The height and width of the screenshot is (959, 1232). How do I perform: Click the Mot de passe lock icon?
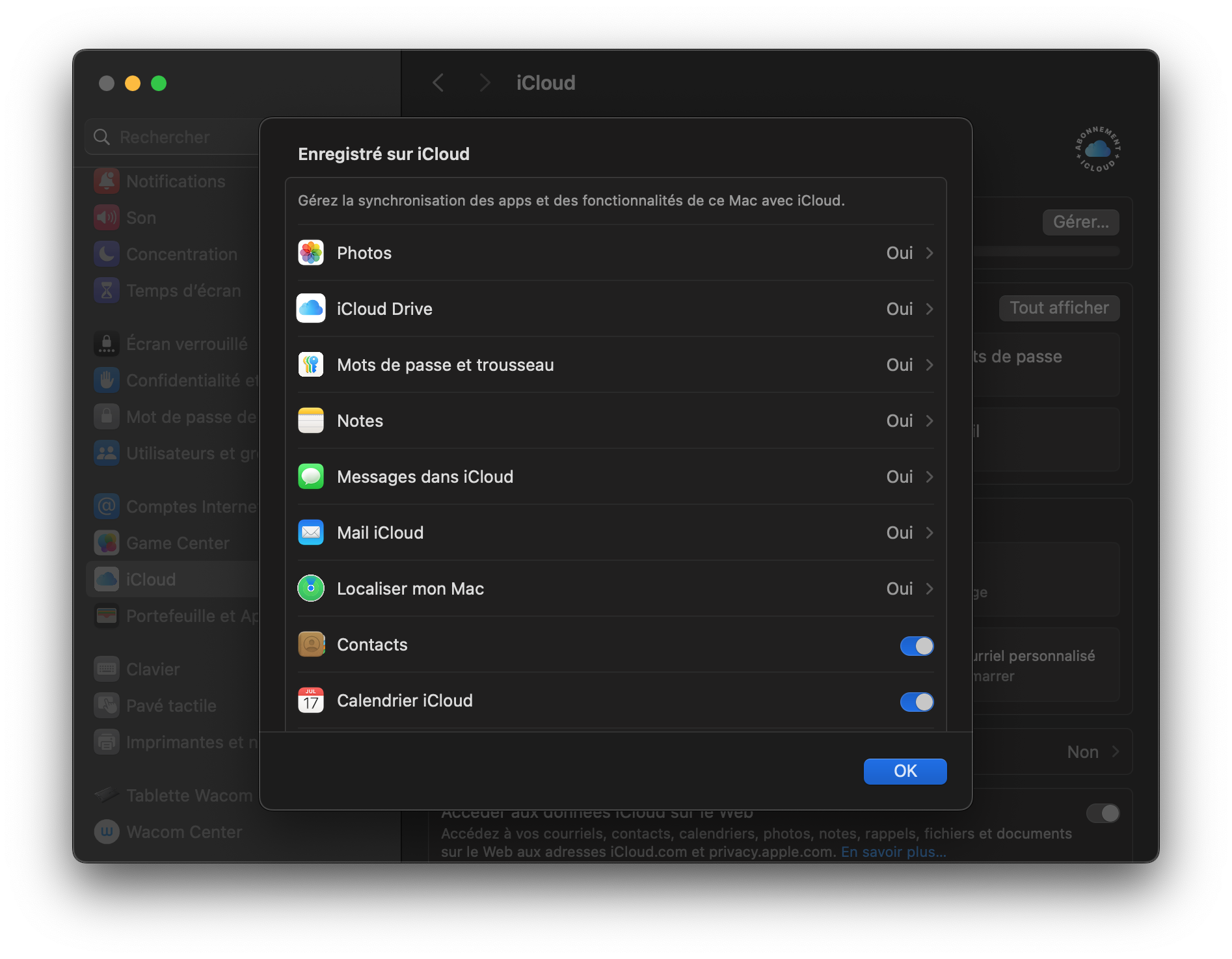[107, 417]
